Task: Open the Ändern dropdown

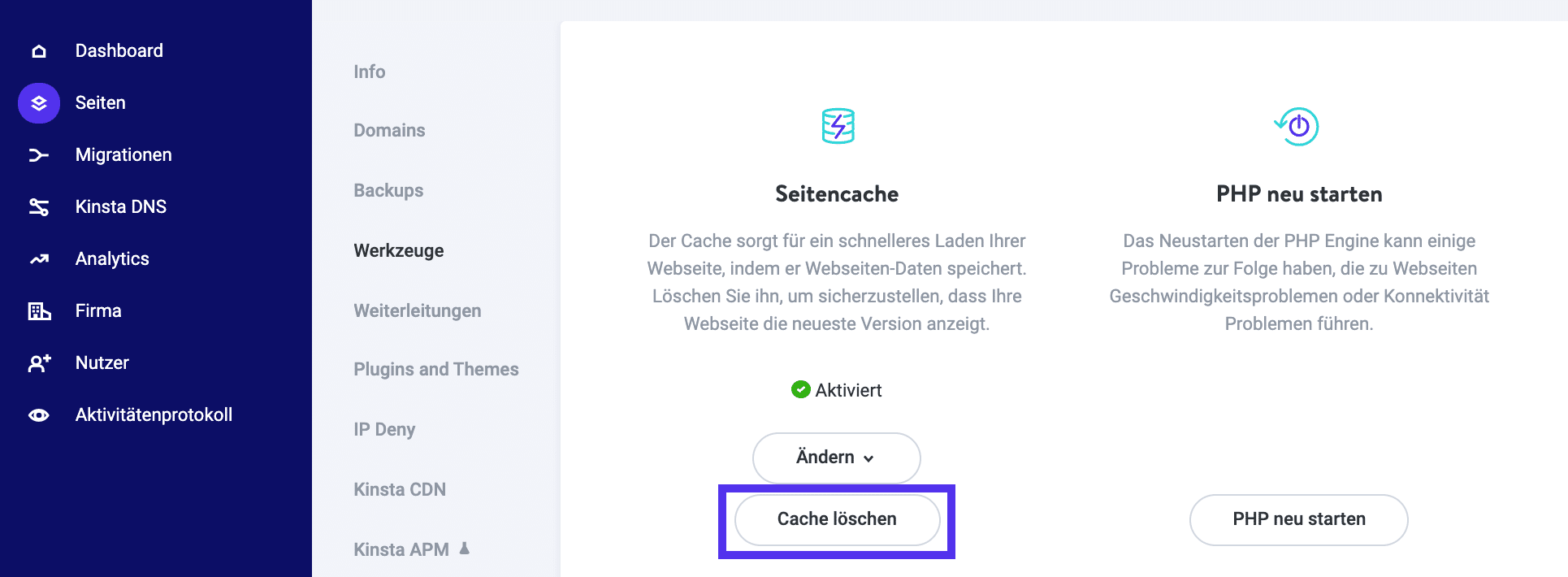Action: pyautogui.click(x=836, y=458)
